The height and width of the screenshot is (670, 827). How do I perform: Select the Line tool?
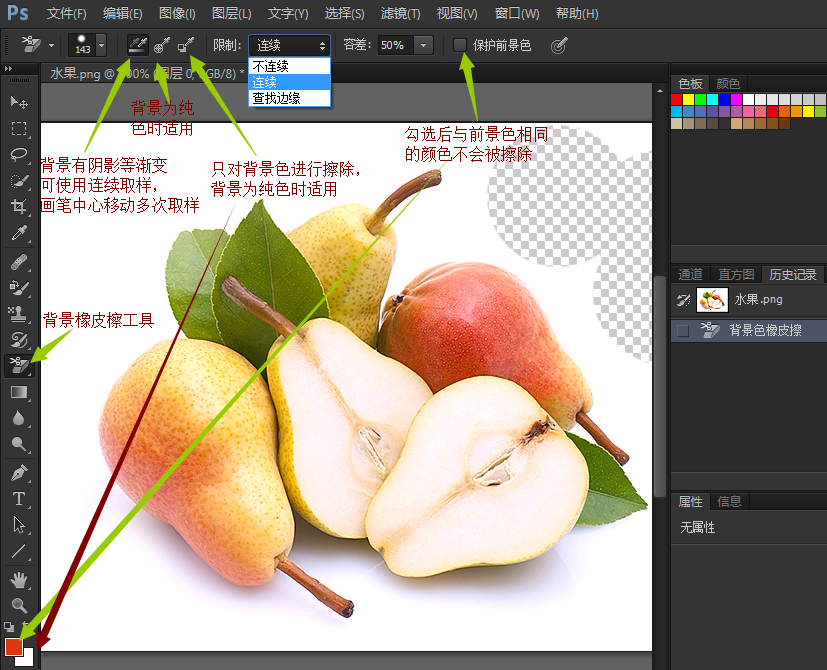coord(19,551)
